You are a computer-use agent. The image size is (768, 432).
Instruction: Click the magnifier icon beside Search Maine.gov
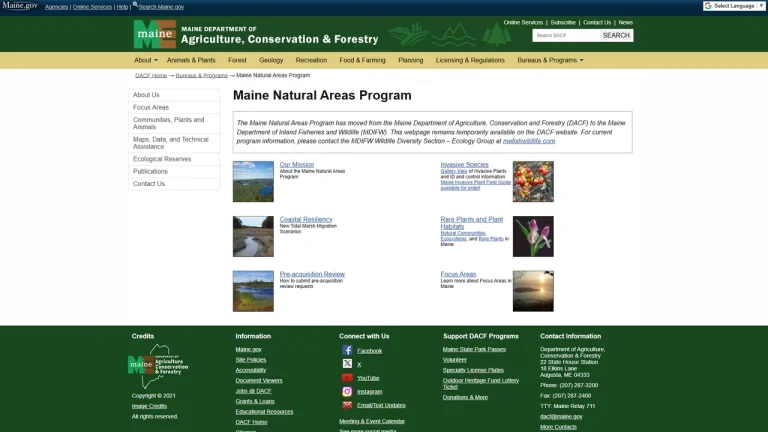[135, 4]
